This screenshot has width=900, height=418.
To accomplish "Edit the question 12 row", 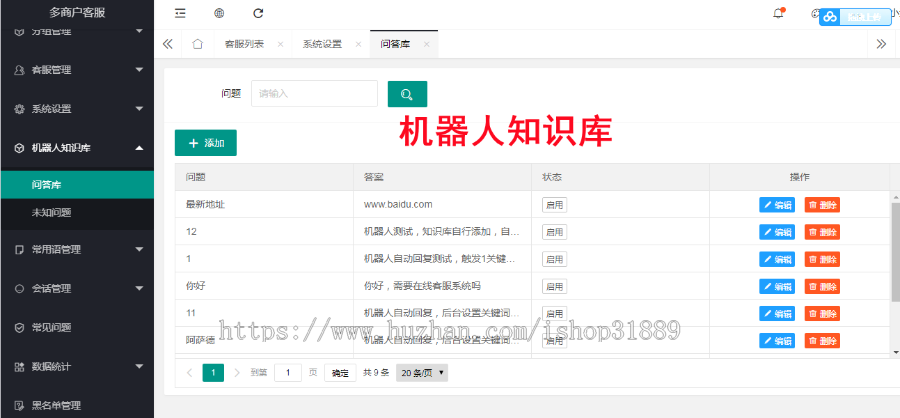I will click(777, 232).
